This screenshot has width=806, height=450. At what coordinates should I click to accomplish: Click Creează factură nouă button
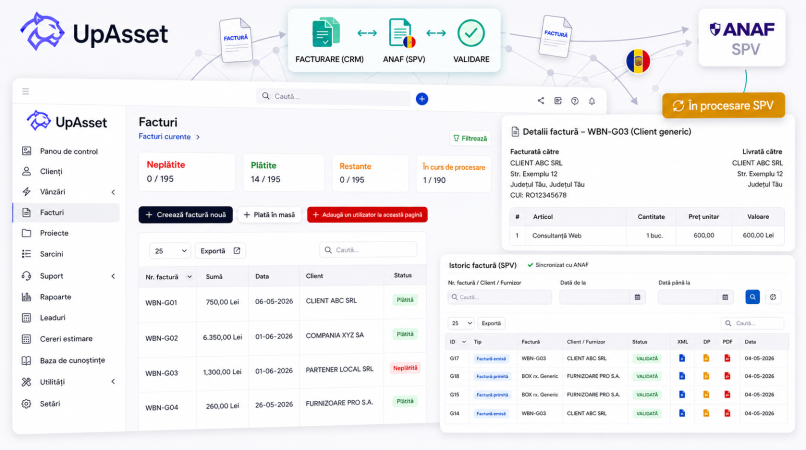point(186,214)
